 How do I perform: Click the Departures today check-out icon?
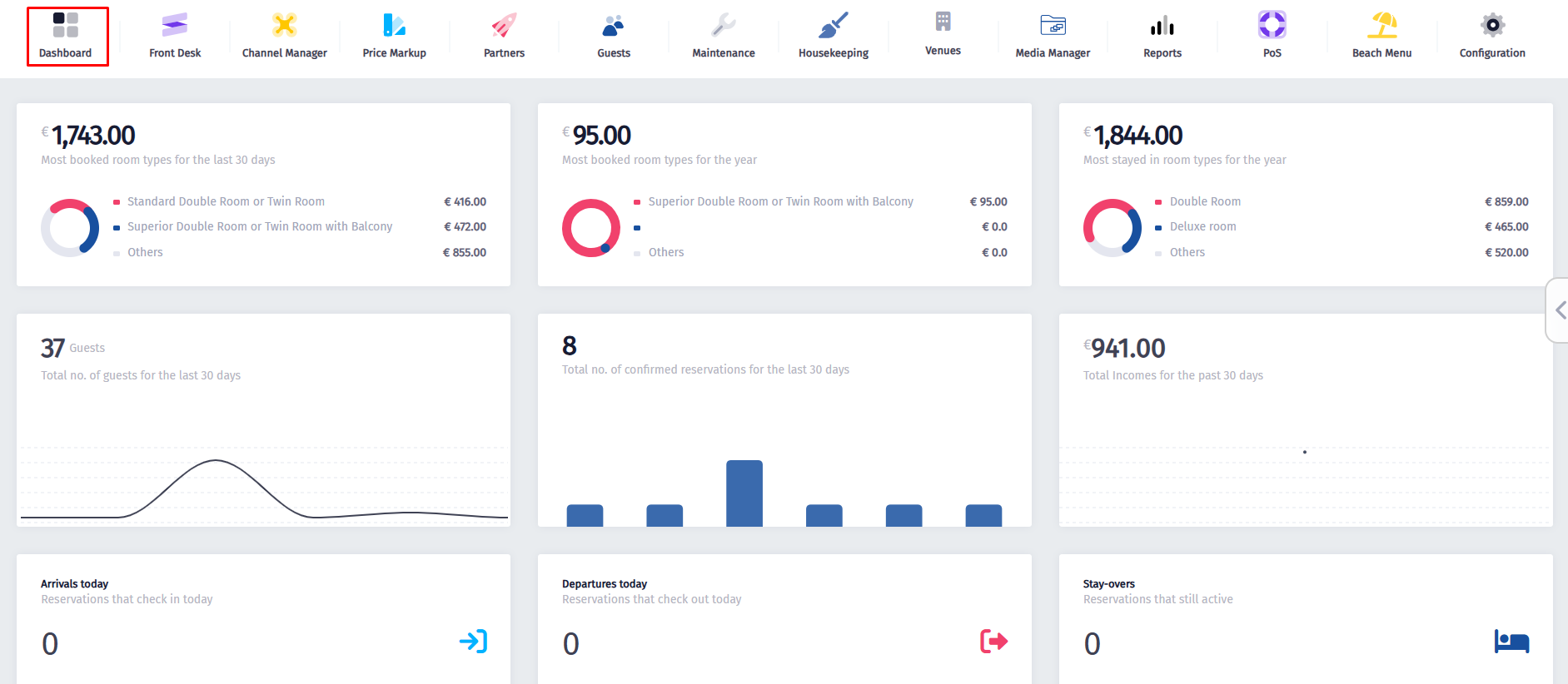pos(994,642)
